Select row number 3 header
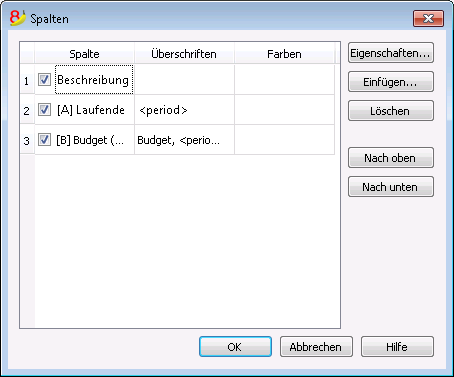Viewport: 454px width, 377px height. point(27,140)
